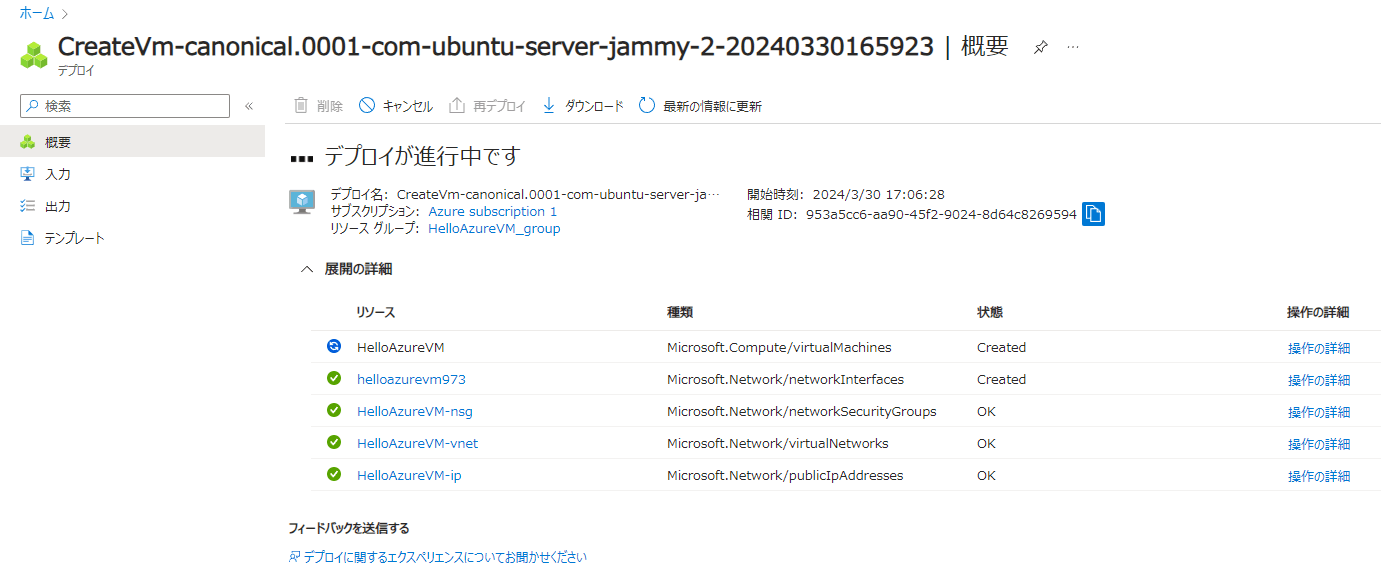Viewport: 1381px width, 581px height.
Task: Click the start time 2024/3/30 17:06:28
Action: tap(879, 195)
